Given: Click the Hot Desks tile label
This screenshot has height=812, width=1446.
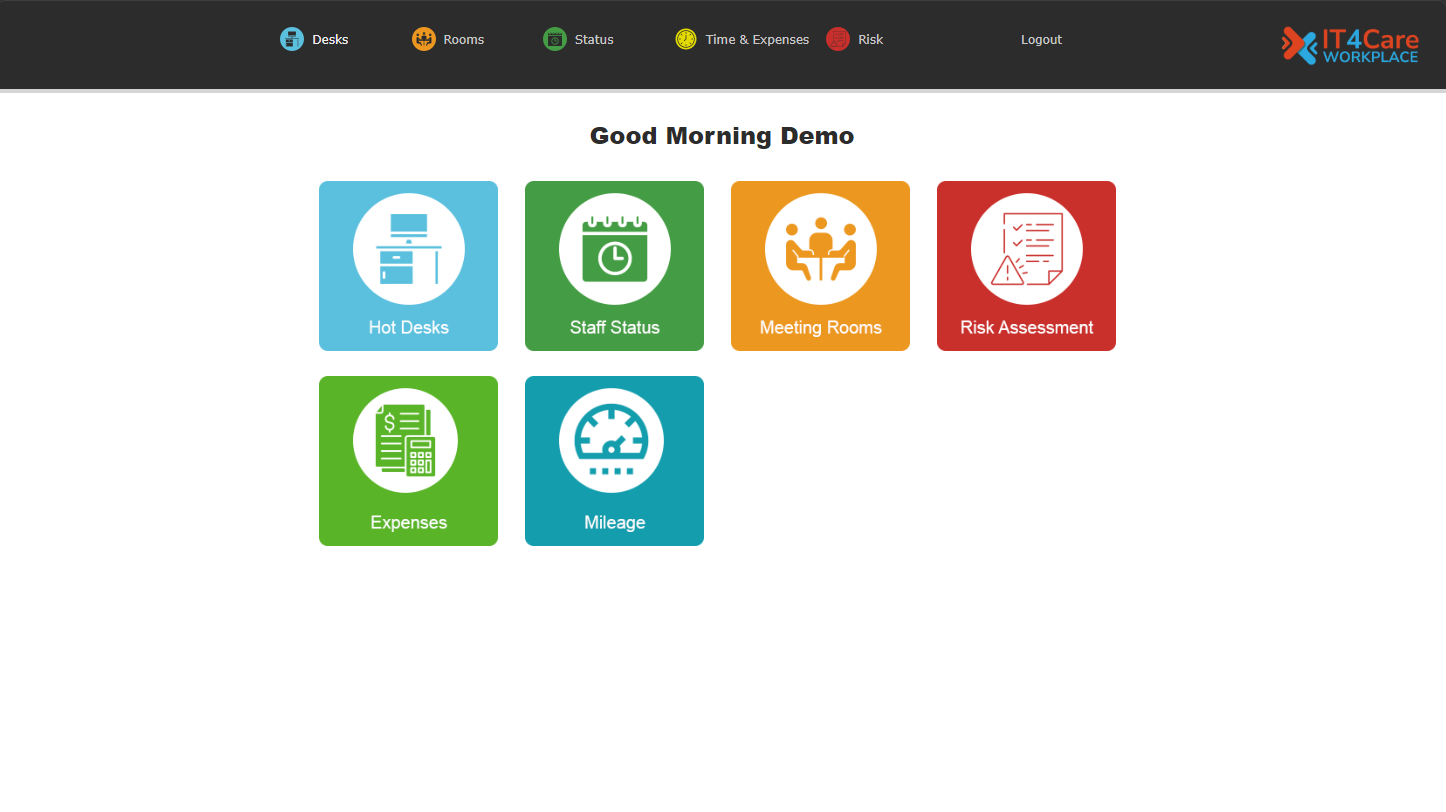Looking at the screenshot, I should pyautogui.click(x=409, y=327).
